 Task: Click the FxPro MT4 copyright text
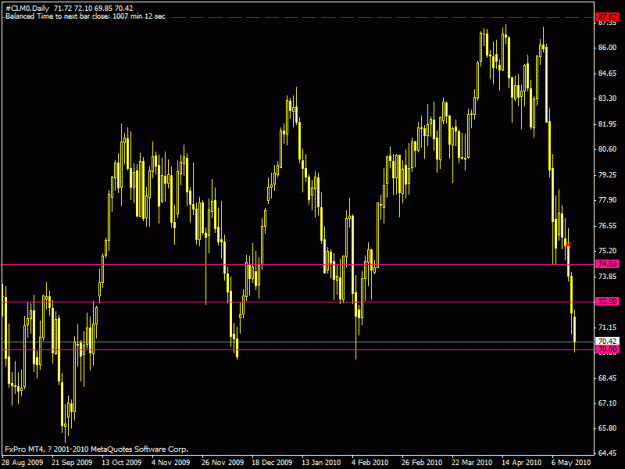pyautogui.click(x=96, y=449)
